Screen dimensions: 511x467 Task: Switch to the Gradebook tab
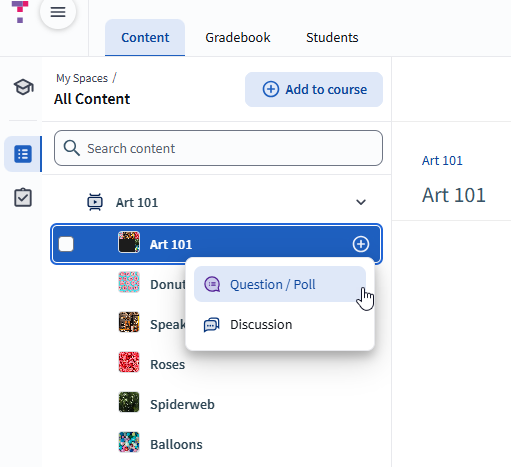pos(238,37)
